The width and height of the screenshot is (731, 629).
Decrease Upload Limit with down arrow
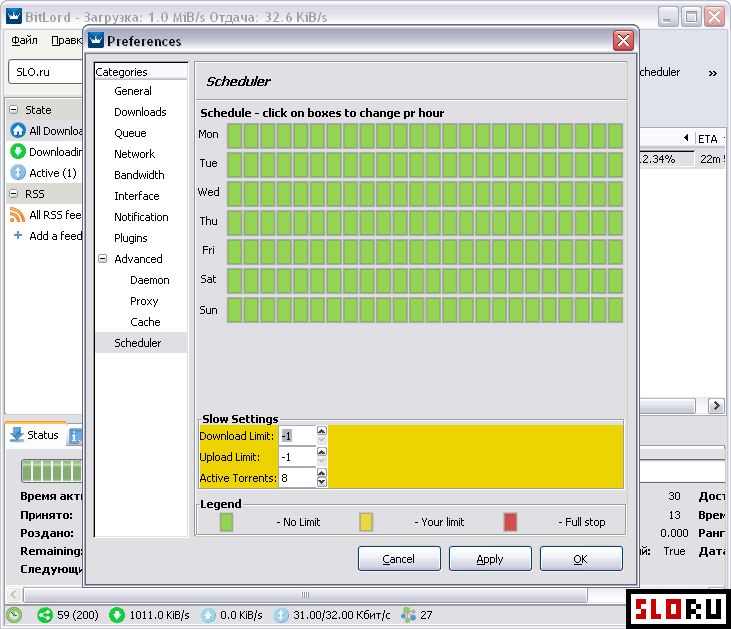tap(322, 462)
